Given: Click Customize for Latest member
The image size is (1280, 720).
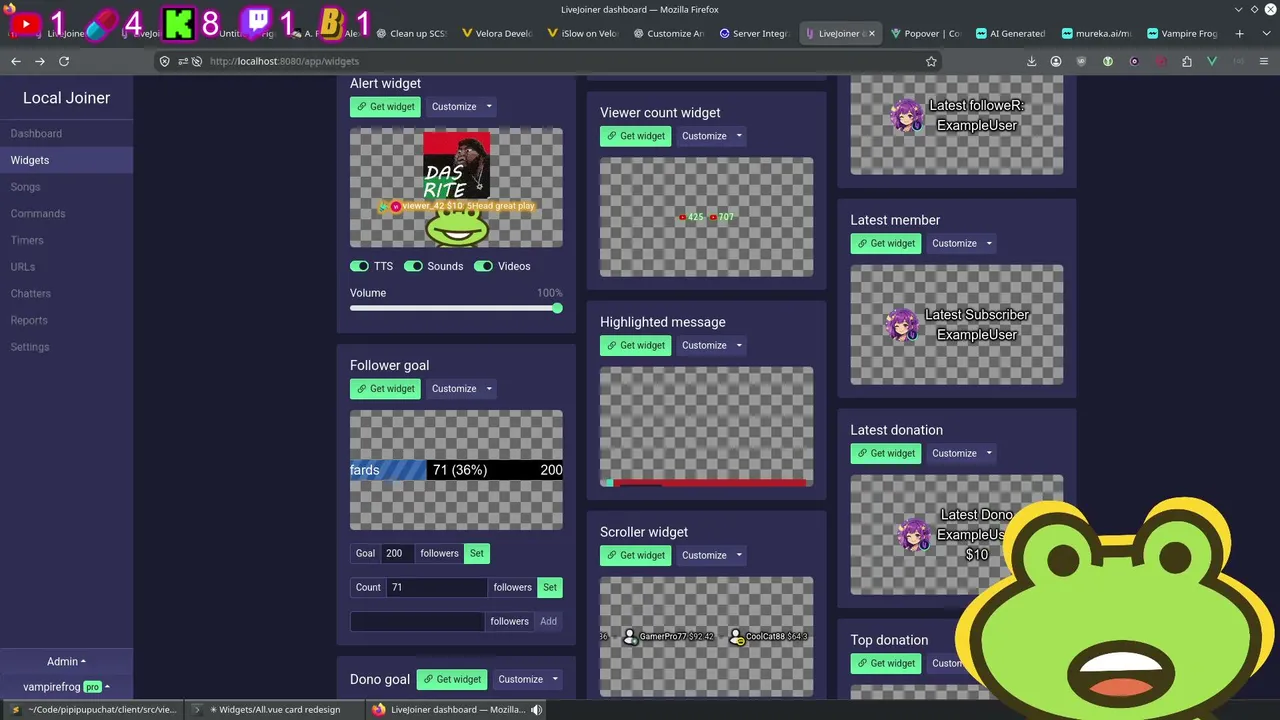Looking at the screenshot, I should click(954, 243).
